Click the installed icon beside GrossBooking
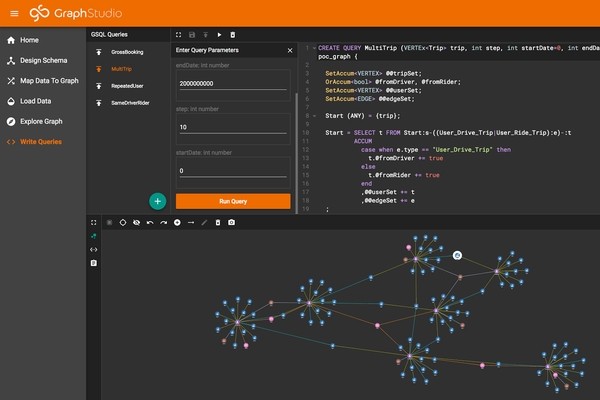This screenshot has width=600, height=400. point(99,52)
